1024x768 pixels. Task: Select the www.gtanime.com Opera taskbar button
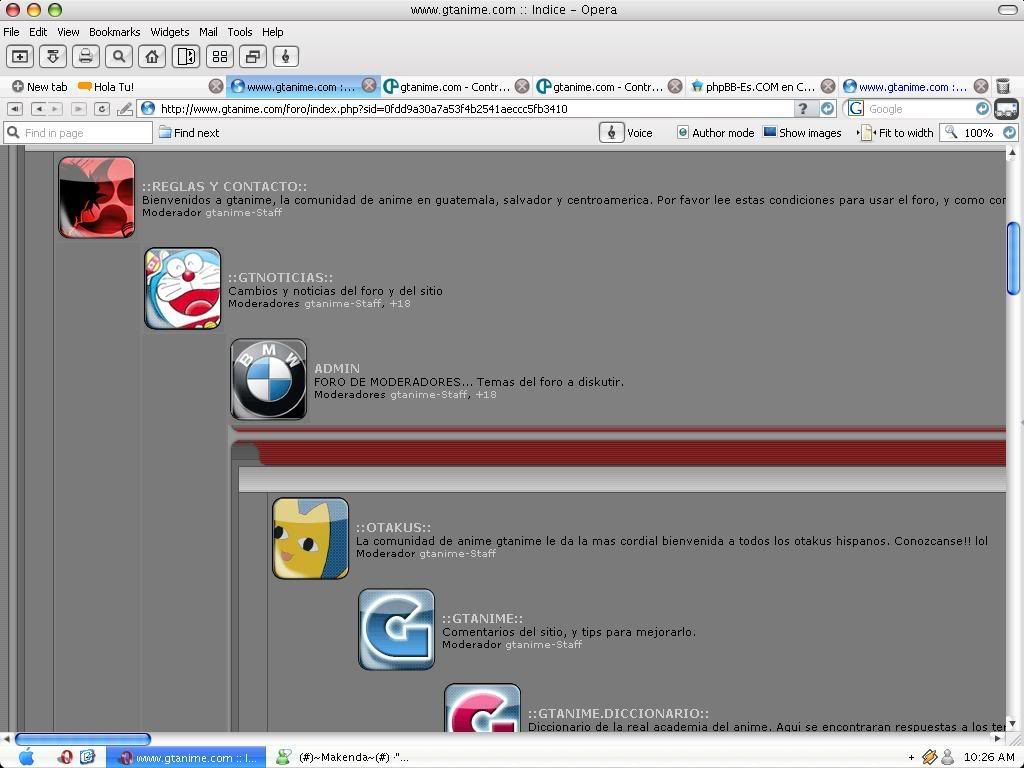click(186, 758)
